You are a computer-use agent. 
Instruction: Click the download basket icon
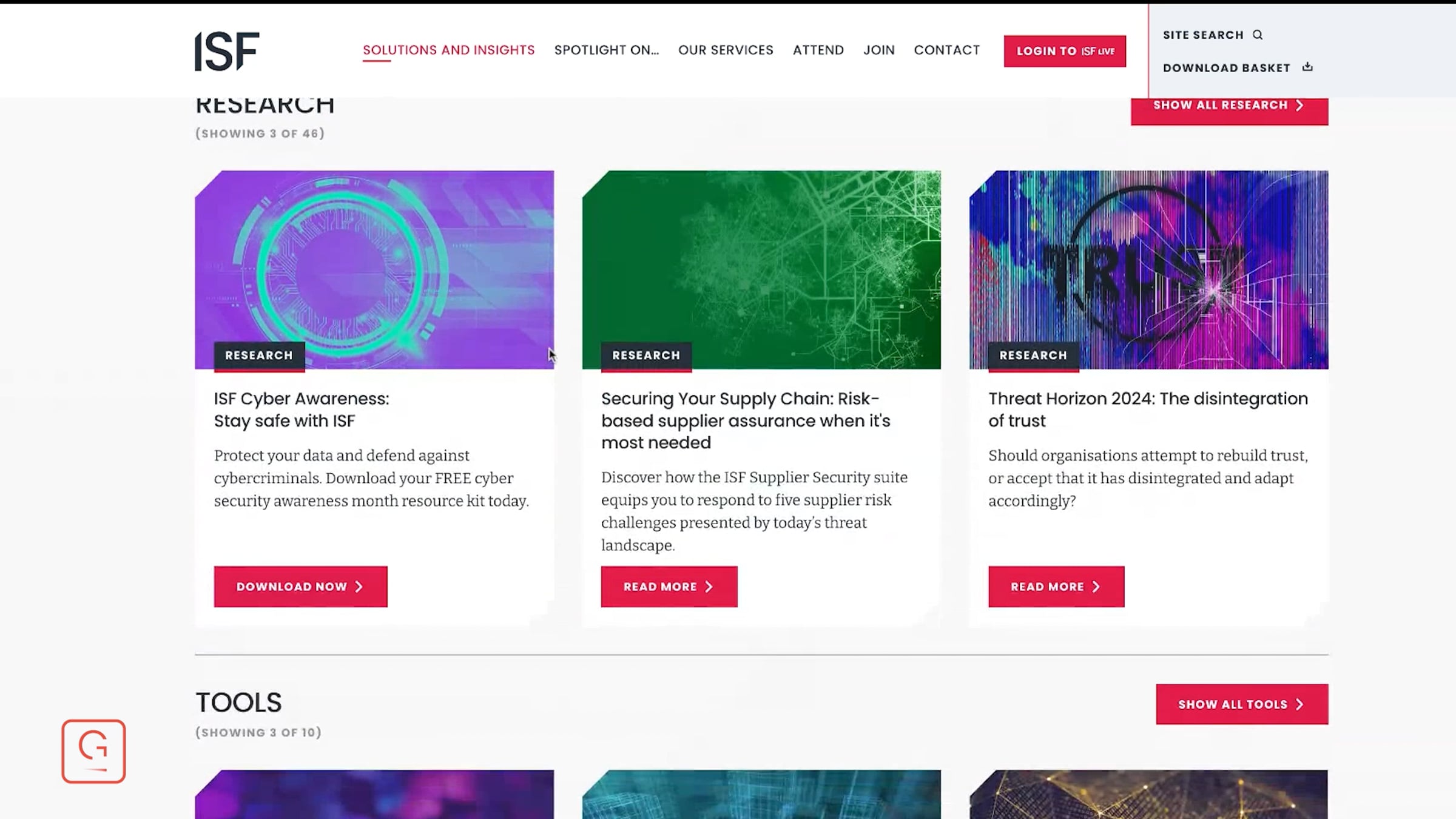point(1307,67)
